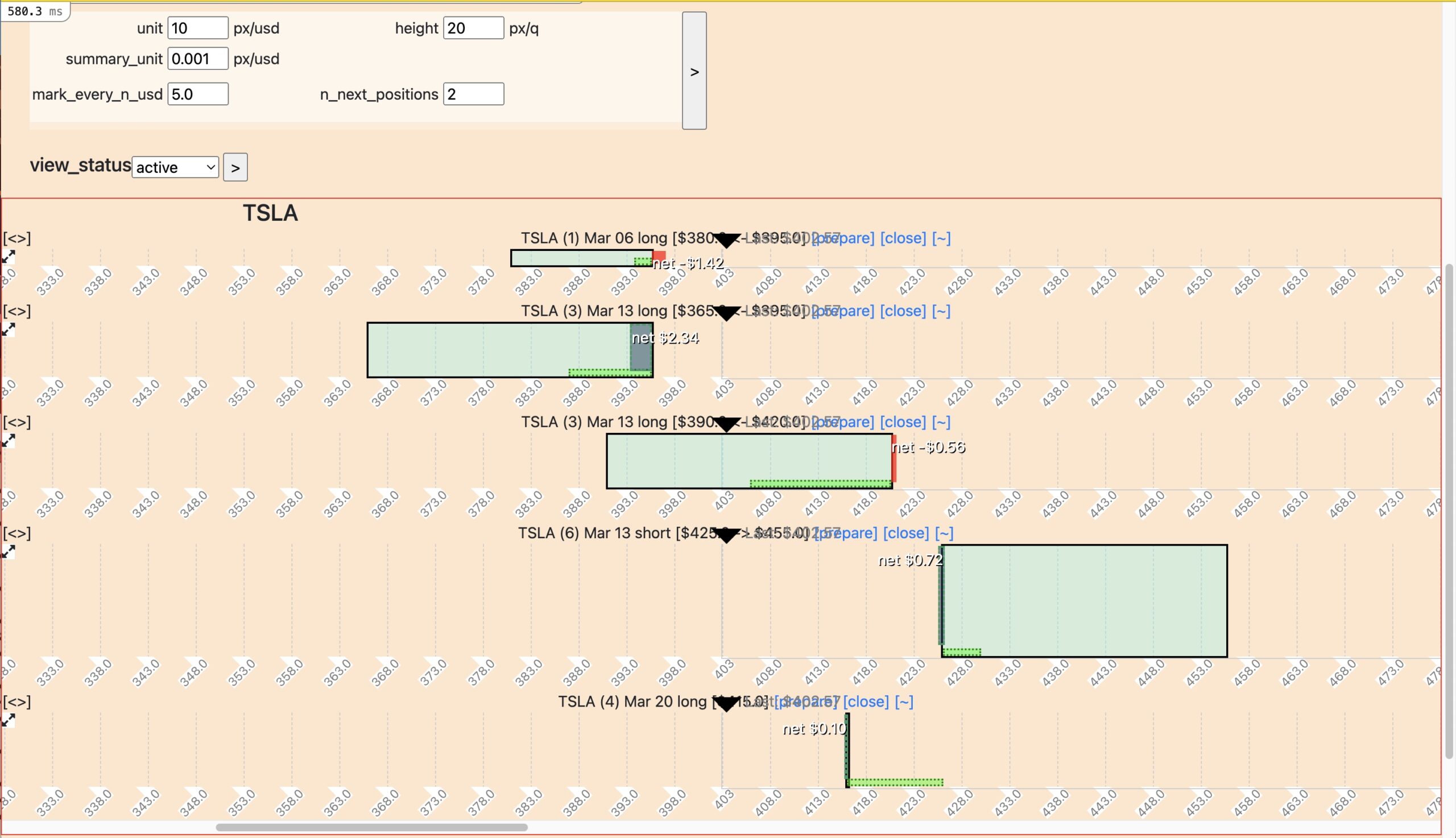This screenshot has width=1456, height=838.
Task: Click expand arrows icon for Mar 20 long
Action: coord(8,720)
